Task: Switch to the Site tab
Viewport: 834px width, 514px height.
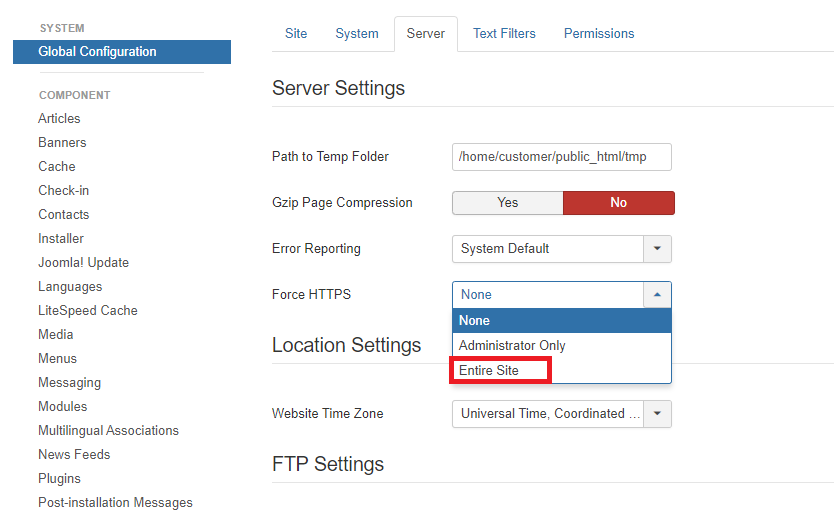Action: pos(296,34)
